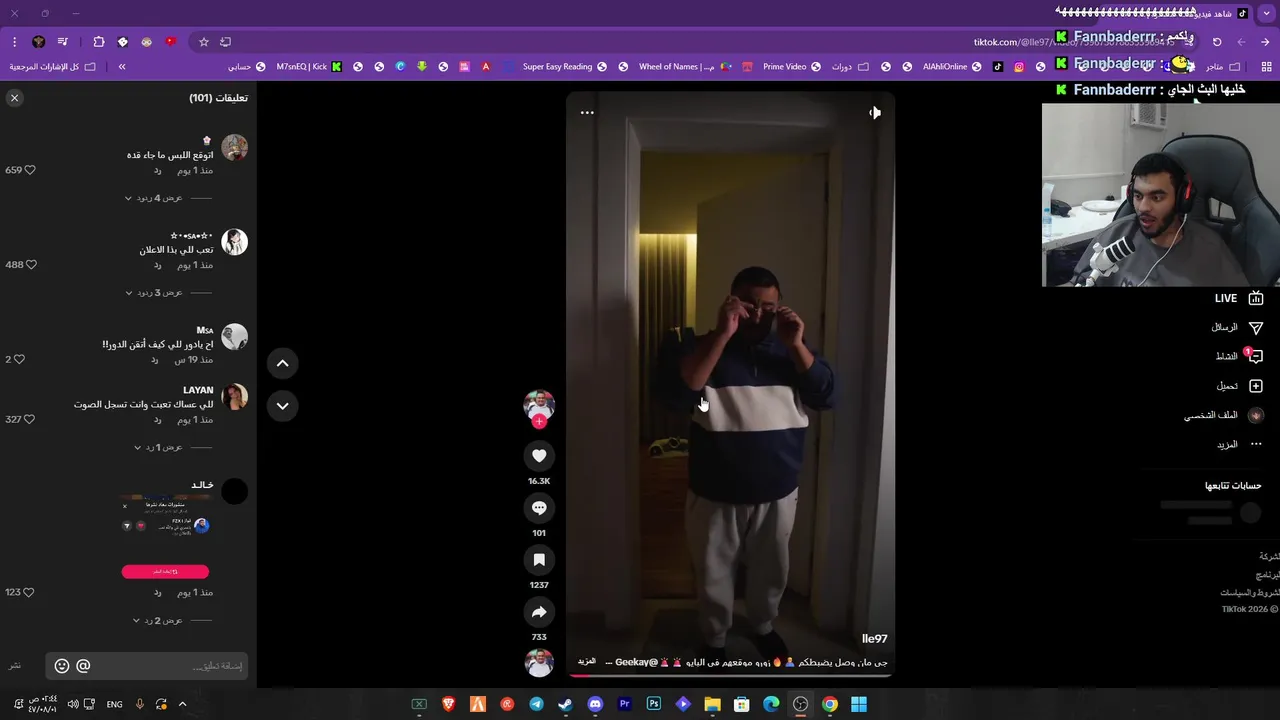The width and height of the screenshot is (1280, 720).
Task: Open the AlAhliOnline bookmark
Action: pos(951,67)
